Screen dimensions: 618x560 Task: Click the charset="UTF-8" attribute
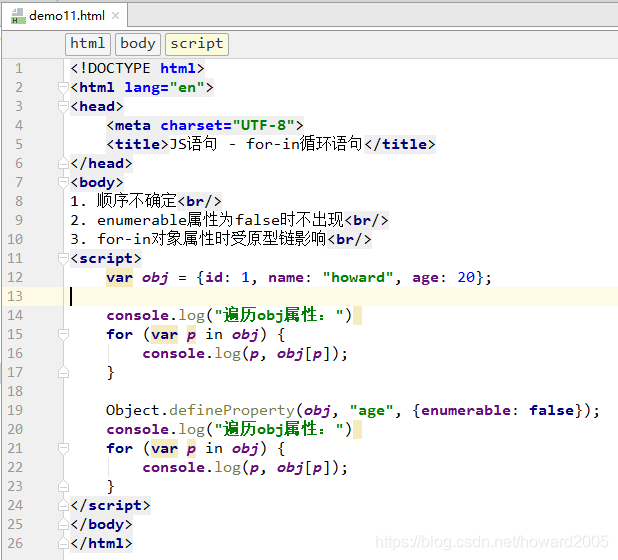coord(227,125)
